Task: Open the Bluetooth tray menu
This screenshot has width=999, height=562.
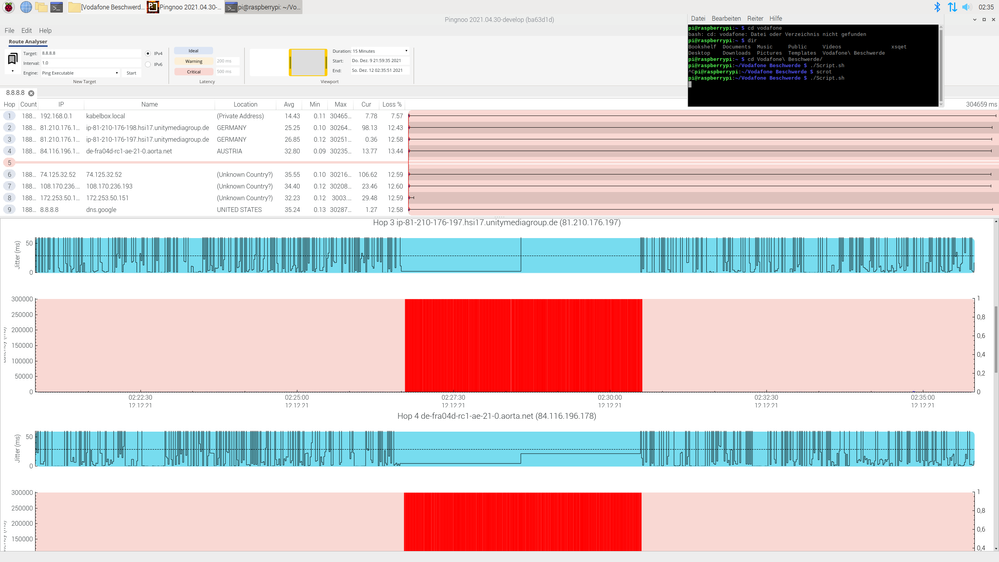Action: click(937, 7)
